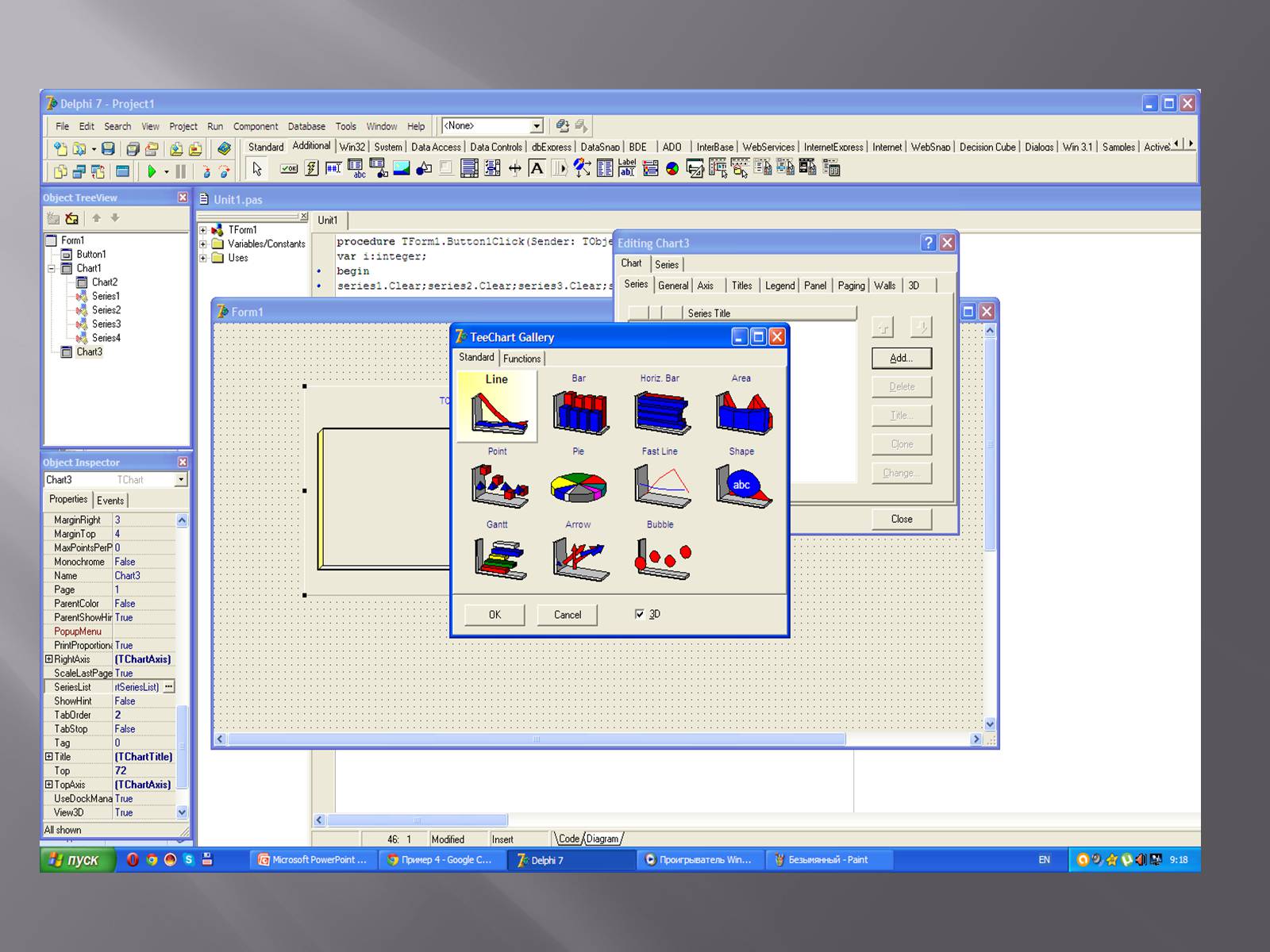Click the New Form icon

(x=122, y=171)
